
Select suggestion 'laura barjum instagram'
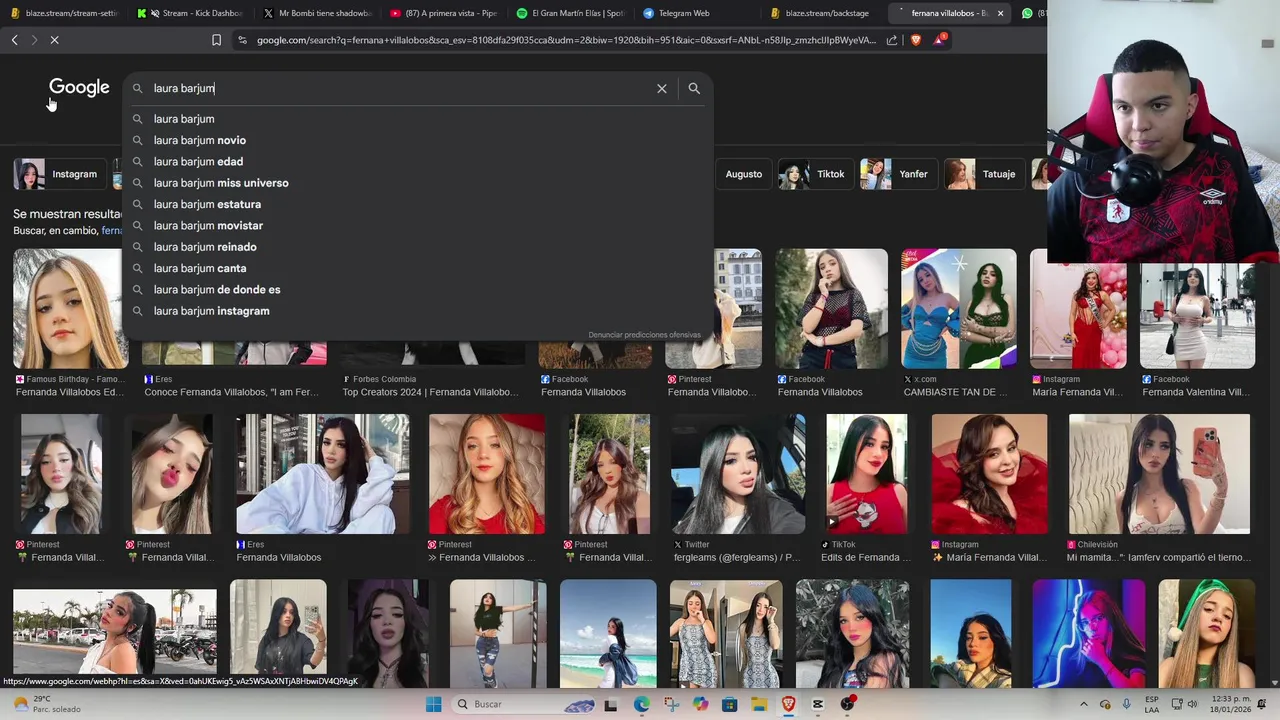point(418,311)
